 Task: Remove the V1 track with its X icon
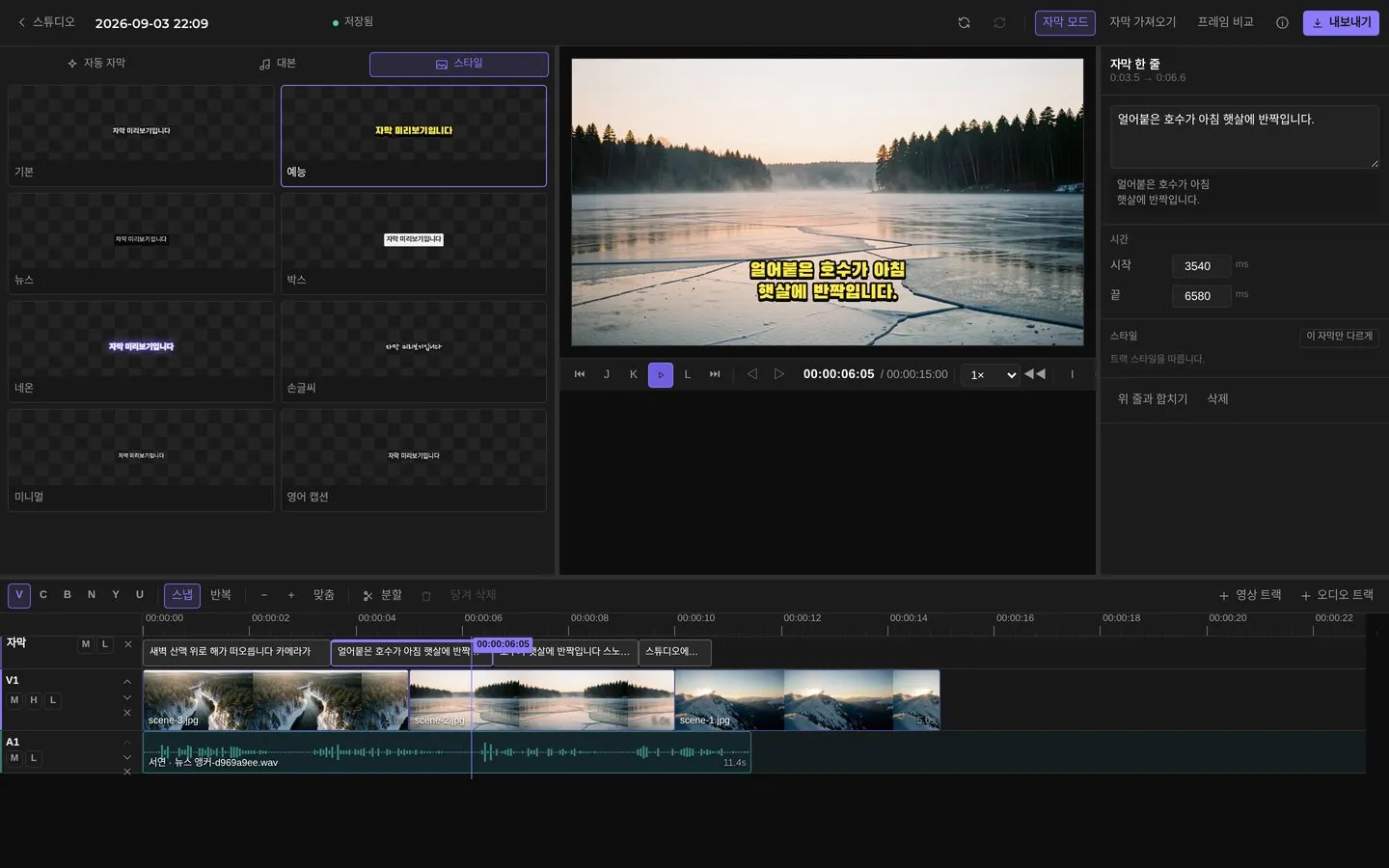tap(127, 713)
